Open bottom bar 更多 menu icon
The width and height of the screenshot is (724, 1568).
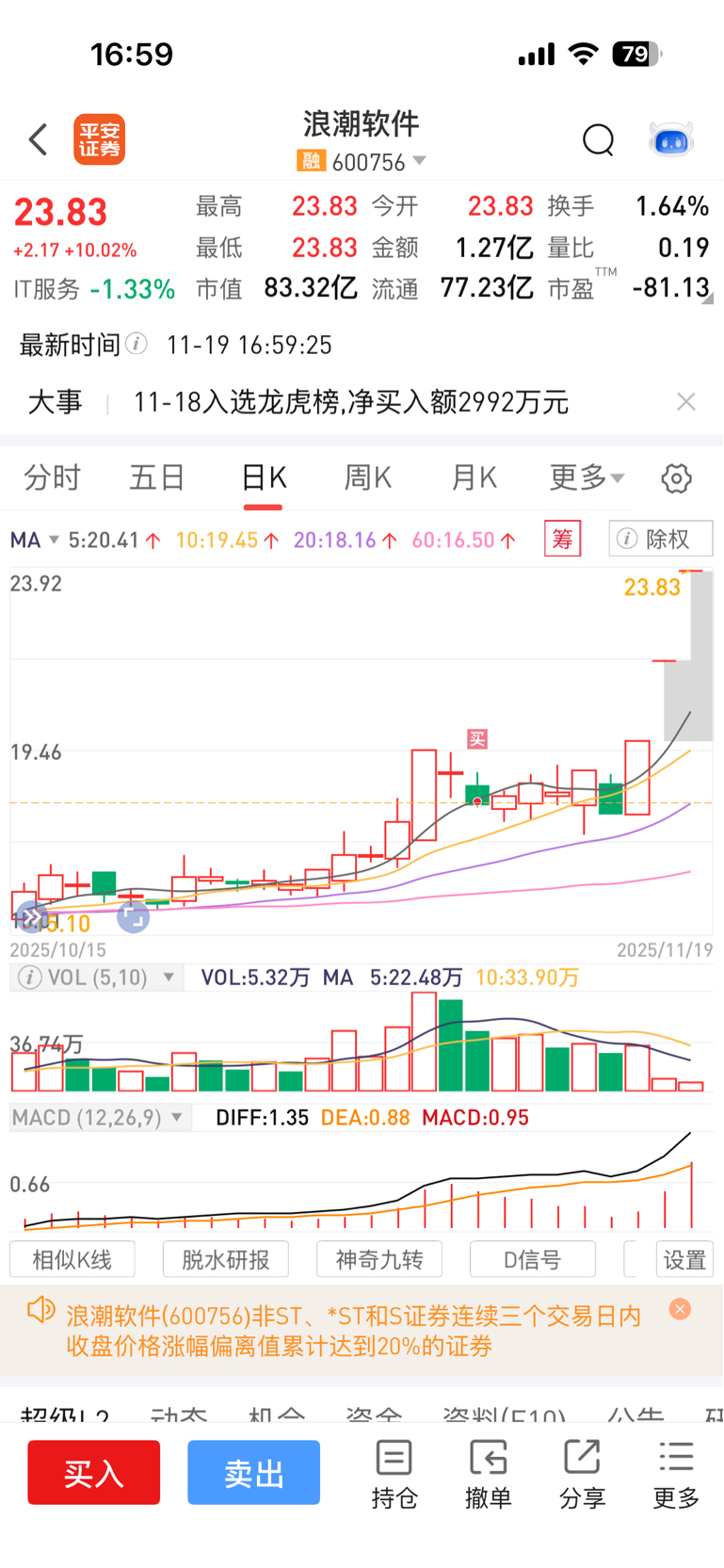676,1474
